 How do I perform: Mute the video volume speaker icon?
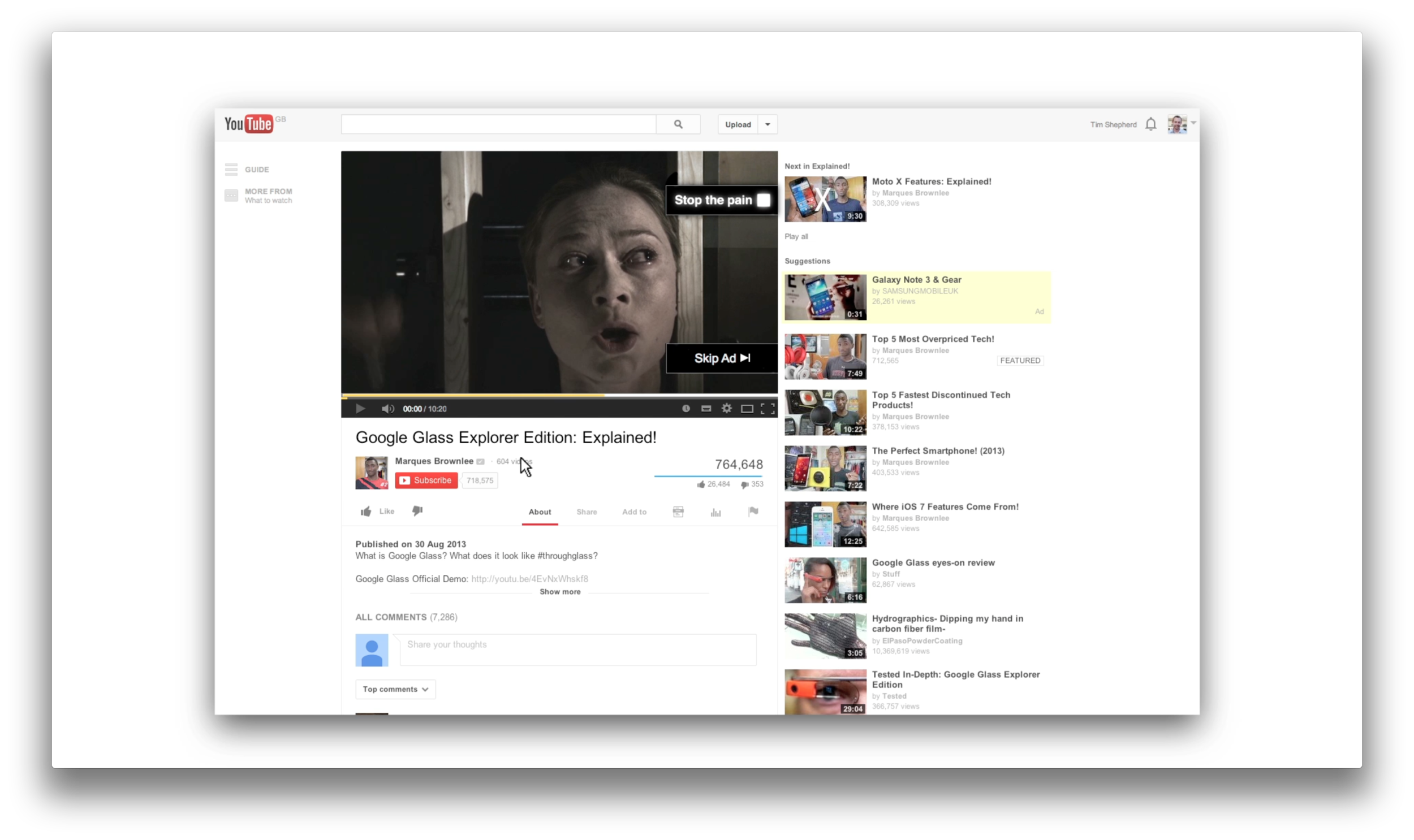pyautogui.click(x=387, y=408)
